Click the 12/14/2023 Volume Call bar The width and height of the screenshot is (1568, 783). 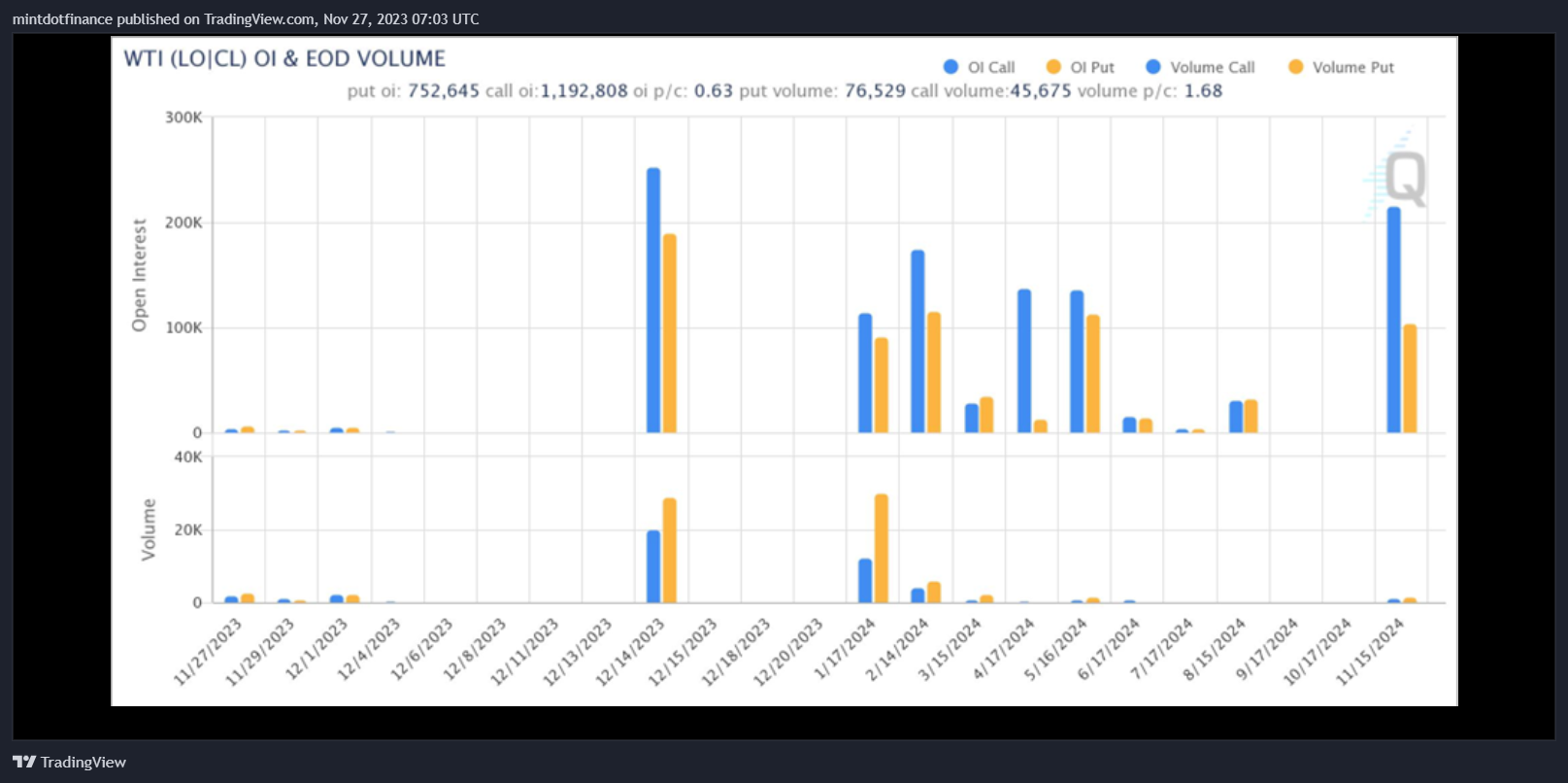pos(653,566)
